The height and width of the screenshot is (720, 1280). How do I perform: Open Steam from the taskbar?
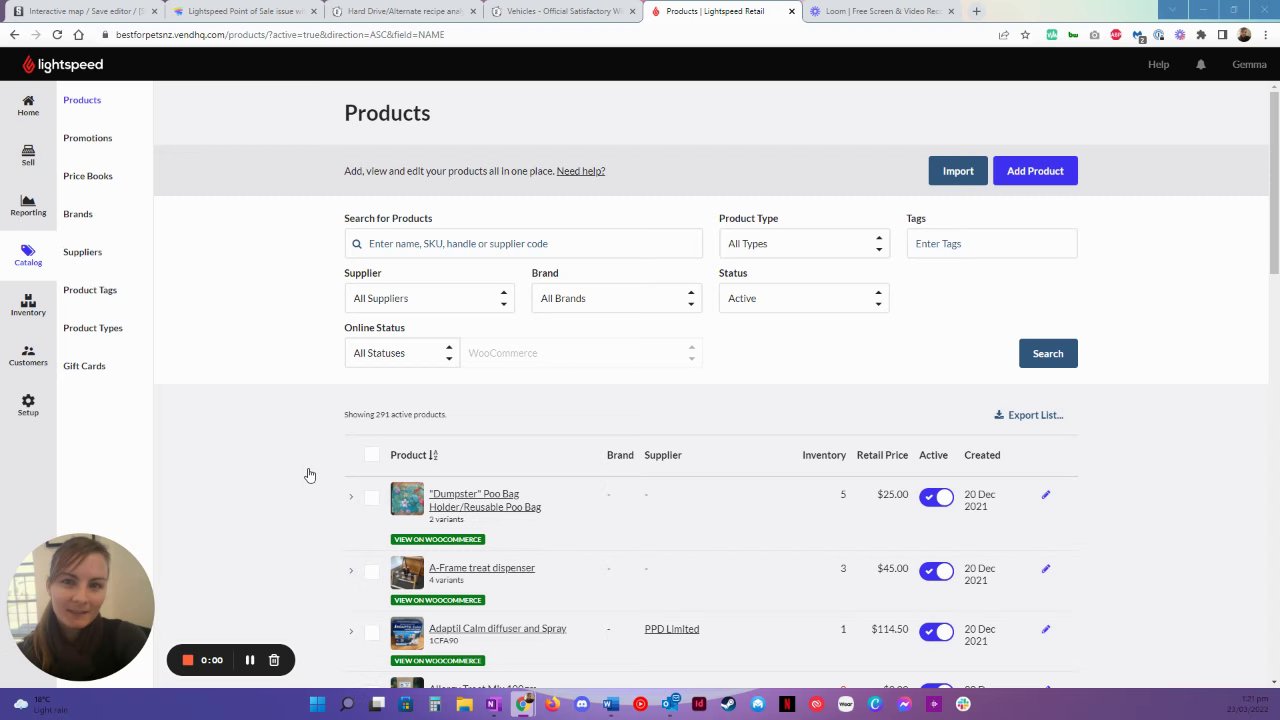[x=728, y=704]
